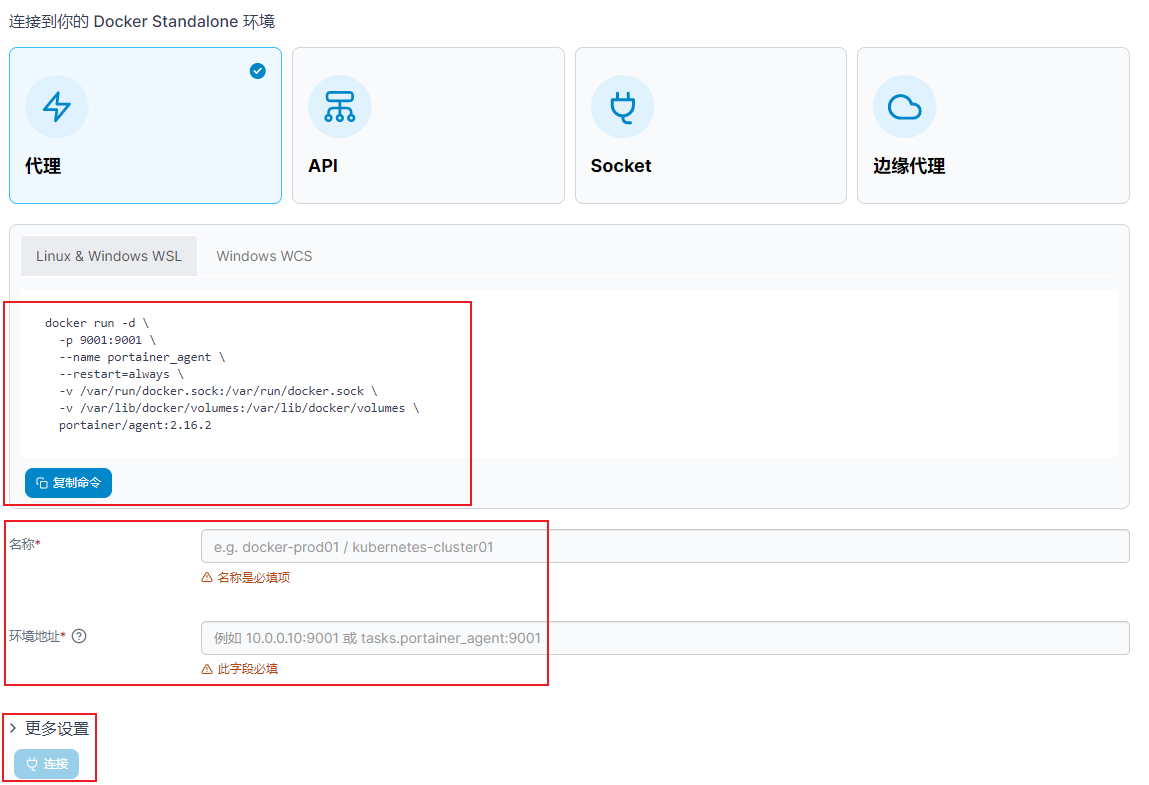Click the 边缘代理 cloud icon
The image size is (1149, 785).
[904, 107]
